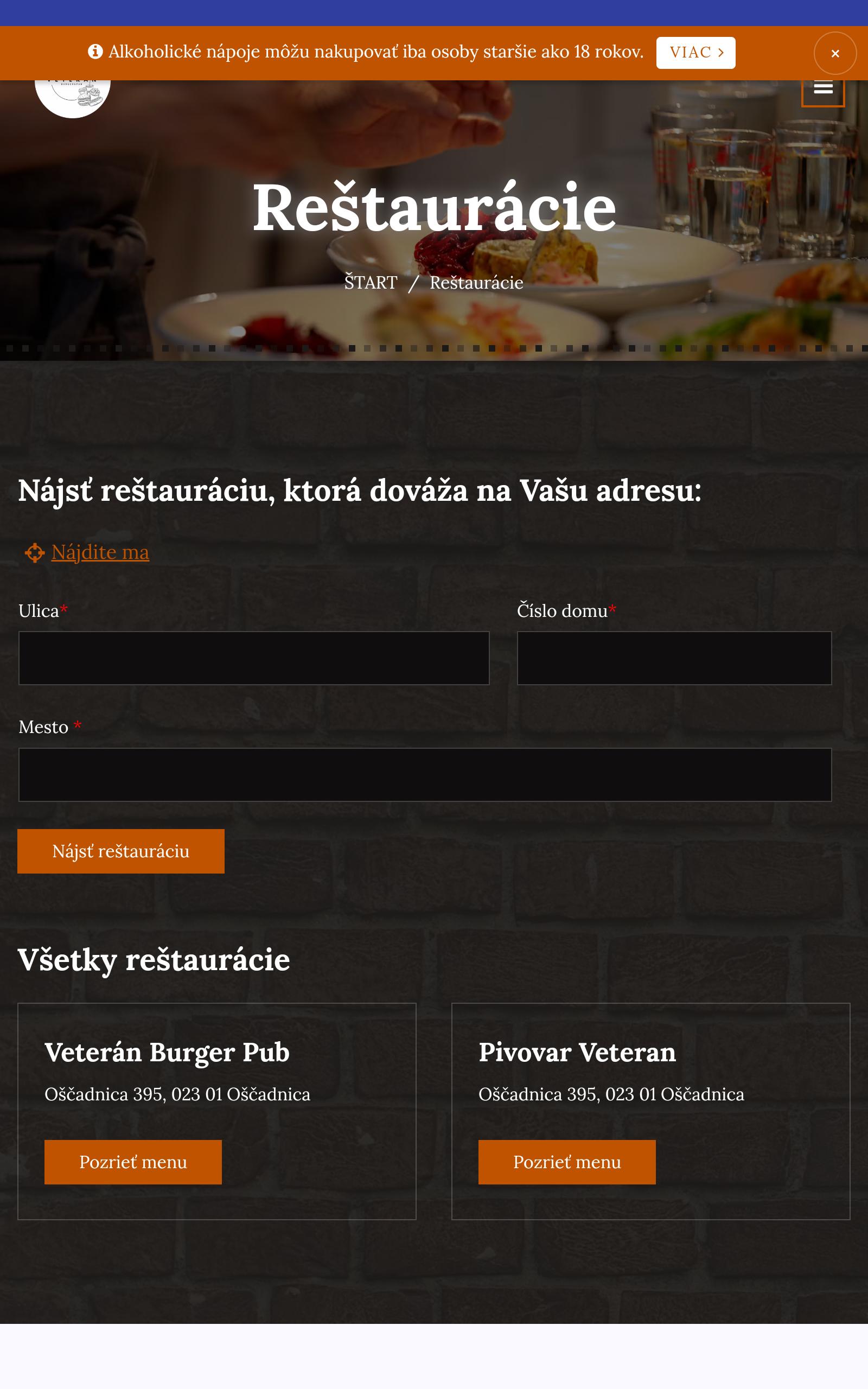Screen dimensions: 868x1389
Task: Go to ŠTART breadcrumb link
Action: 371,282
